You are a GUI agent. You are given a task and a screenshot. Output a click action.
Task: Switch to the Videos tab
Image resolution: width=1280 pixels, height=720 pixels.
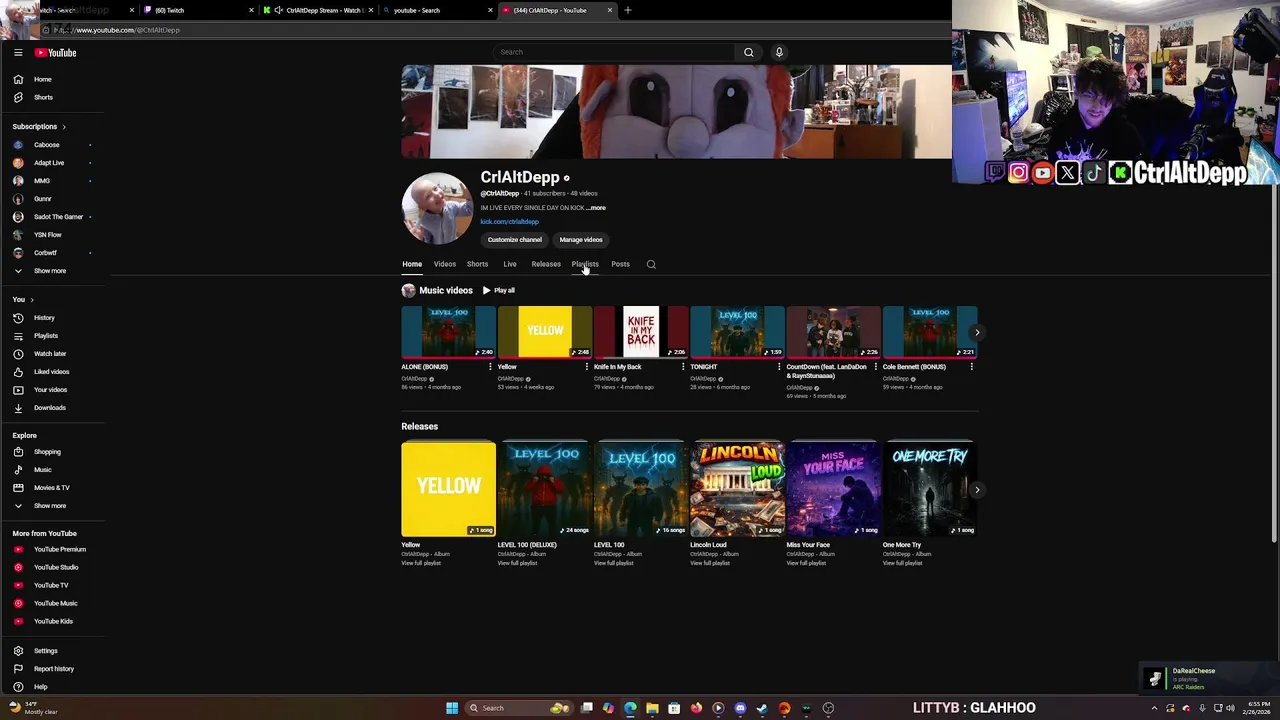click(x=445, y=264)
